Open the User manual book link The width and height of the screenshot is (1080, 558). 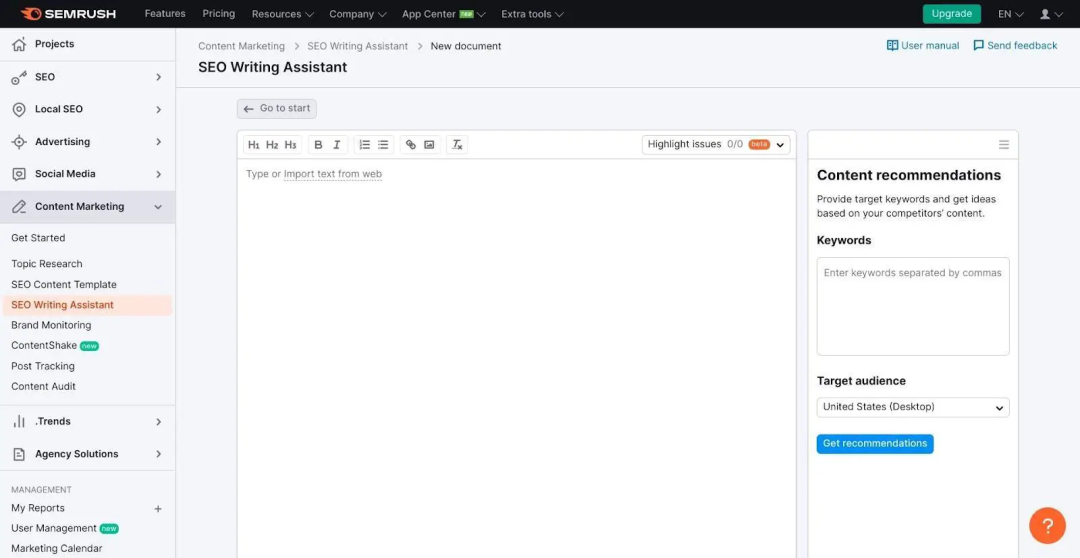click(x=923, y=45)
